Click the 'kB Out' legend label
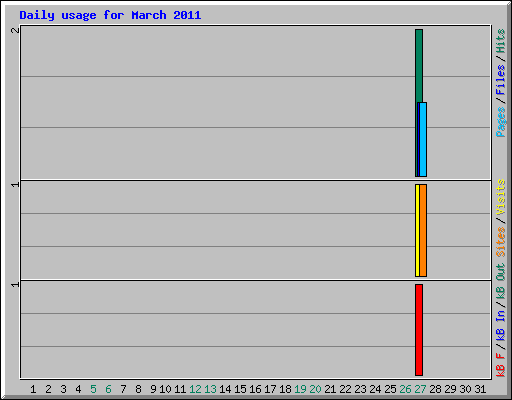Image resolution: width=512 pixels, height=400 pixels. point(500,282)
